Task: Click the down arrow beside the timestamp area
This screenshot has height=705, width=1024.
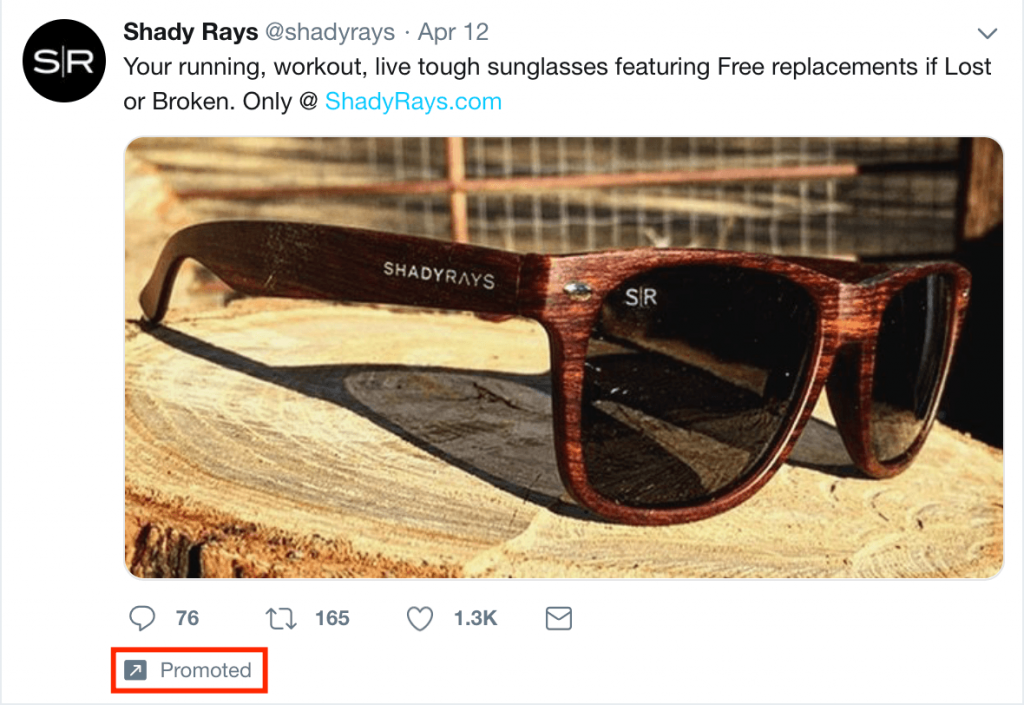Action: click(x=986, y=32)
